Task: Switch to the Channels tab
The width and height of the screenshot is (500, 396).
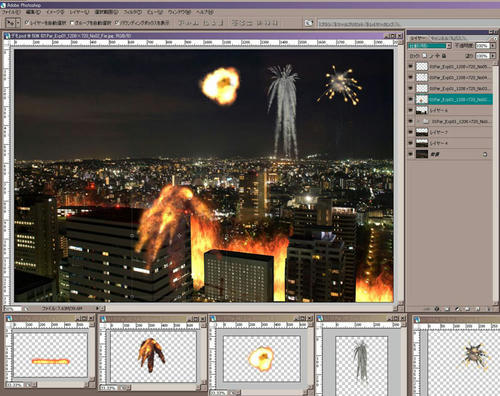Action: 441,38
